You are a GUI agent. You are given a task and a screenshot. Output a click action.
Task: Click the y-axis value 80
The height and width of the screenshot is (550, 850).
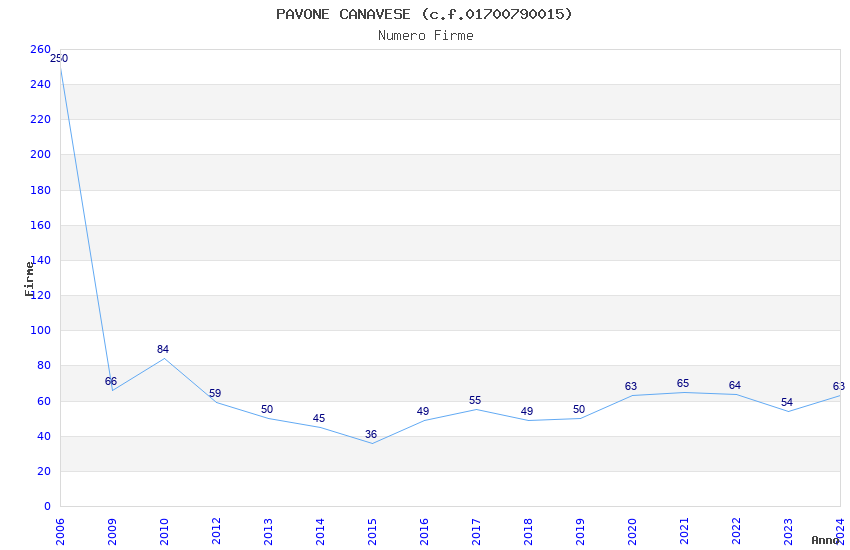(x=44, y=366)
